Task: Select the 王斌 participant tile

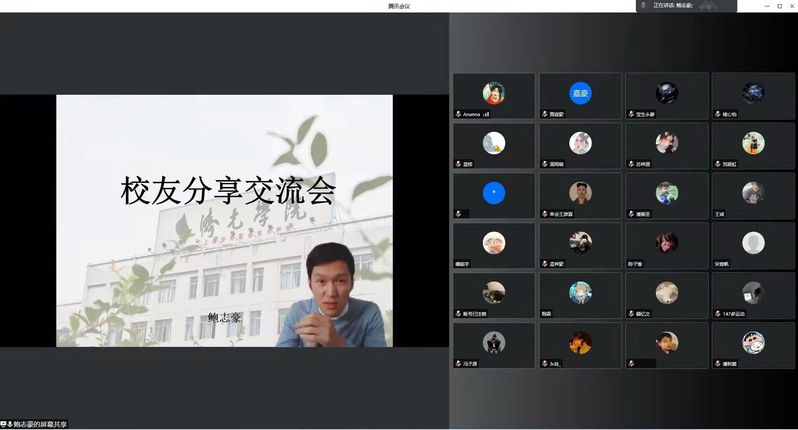Action: pyautogui.click(x=752, y=196)
